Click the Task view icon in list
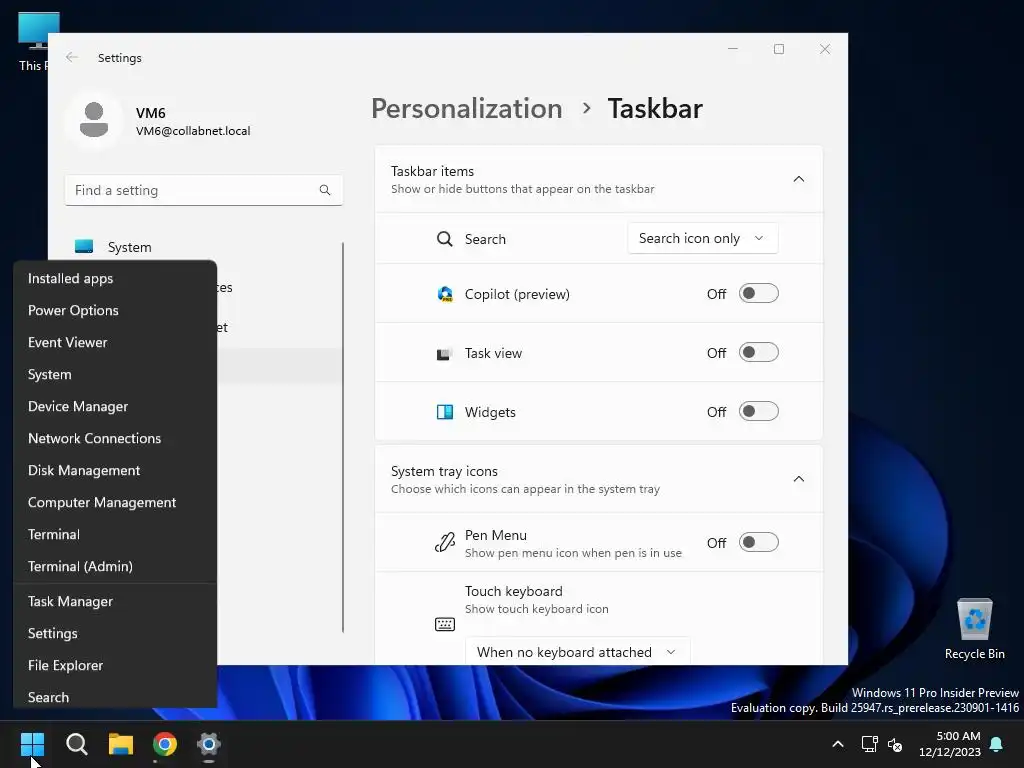The image size is (1024, 768). (x=445, y=353)
